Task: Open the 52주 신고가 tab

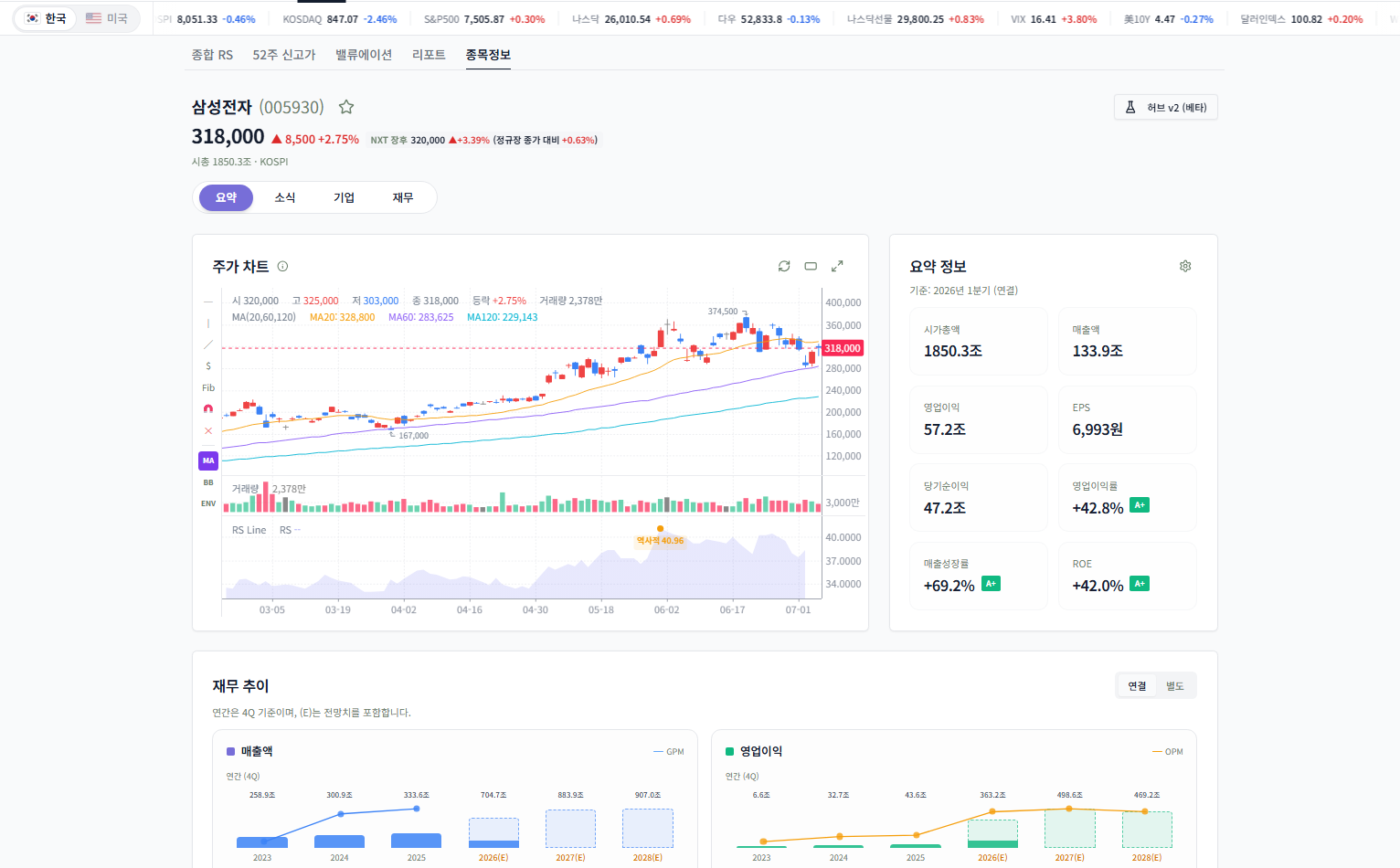Action: [x=284, y=55]
